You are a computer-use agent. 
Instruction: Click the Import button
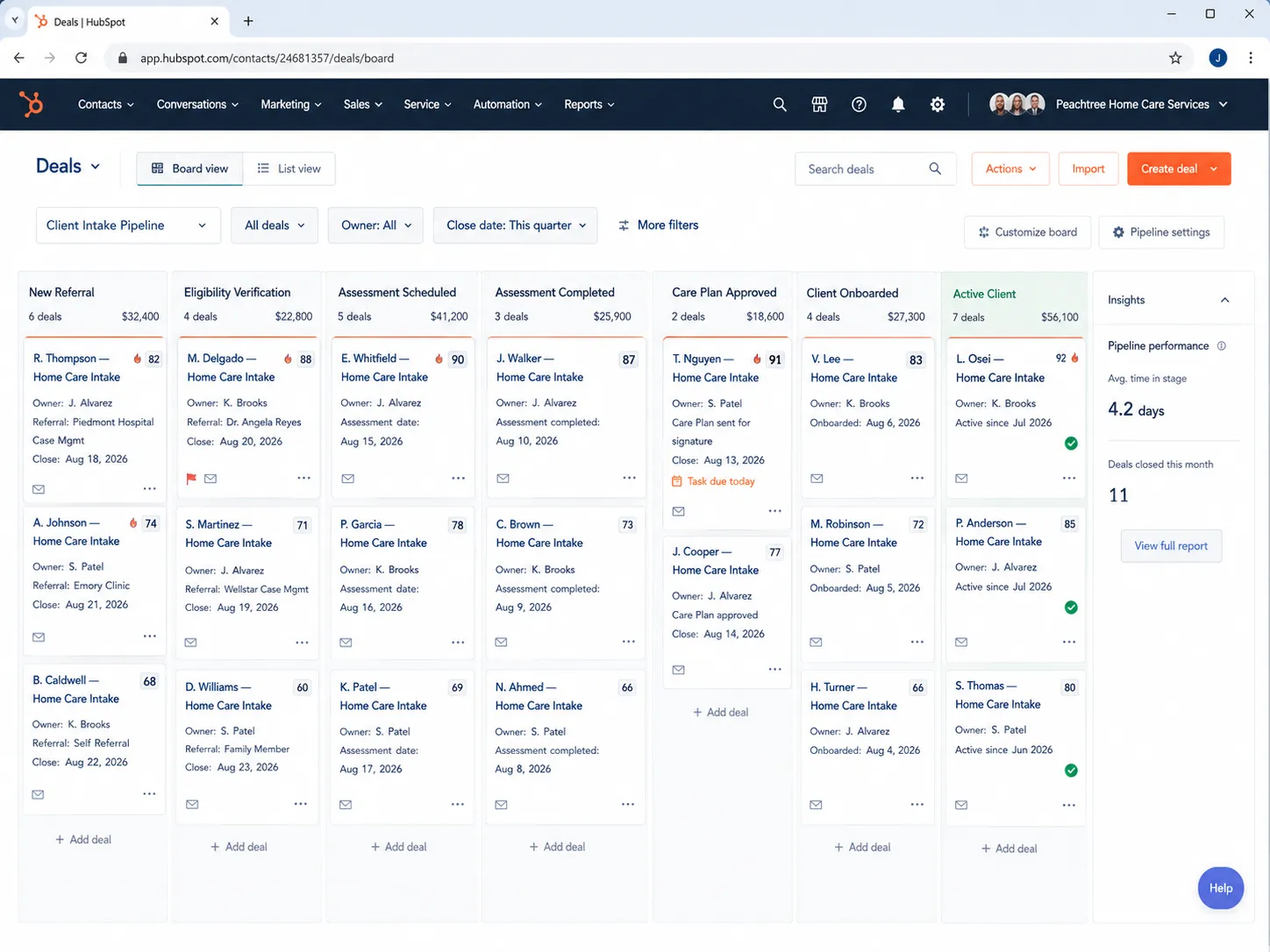pyautogui.click(x=1088, y=169)
